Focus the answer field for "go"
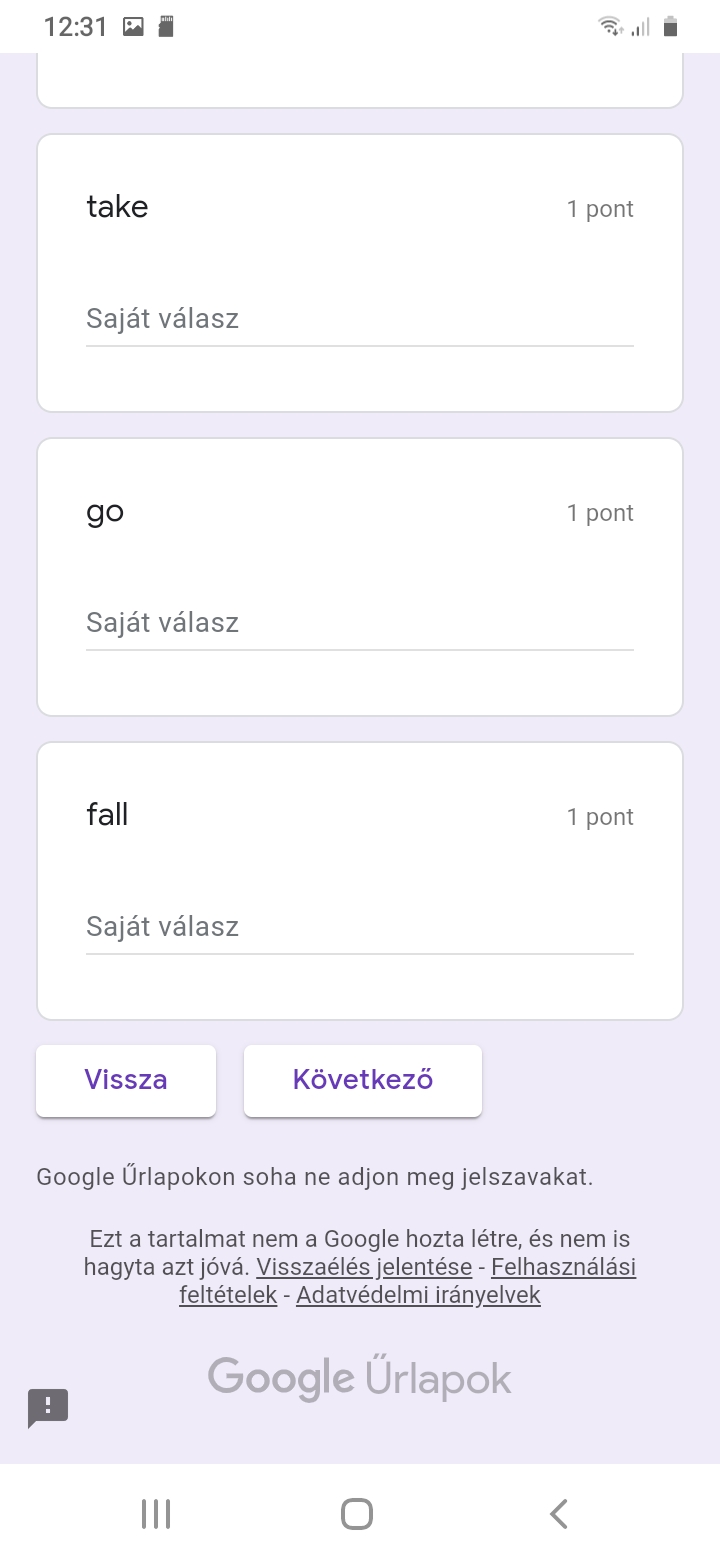The width and height of the screenshot is (720, 1560). tap(359, 624)
